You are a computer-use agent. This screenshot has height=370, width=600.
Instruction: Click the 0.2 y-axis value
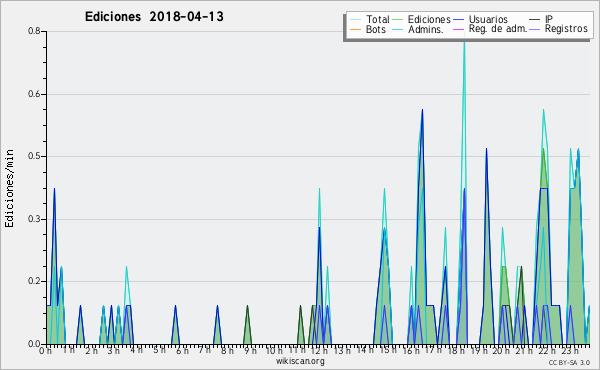point(34,281)
